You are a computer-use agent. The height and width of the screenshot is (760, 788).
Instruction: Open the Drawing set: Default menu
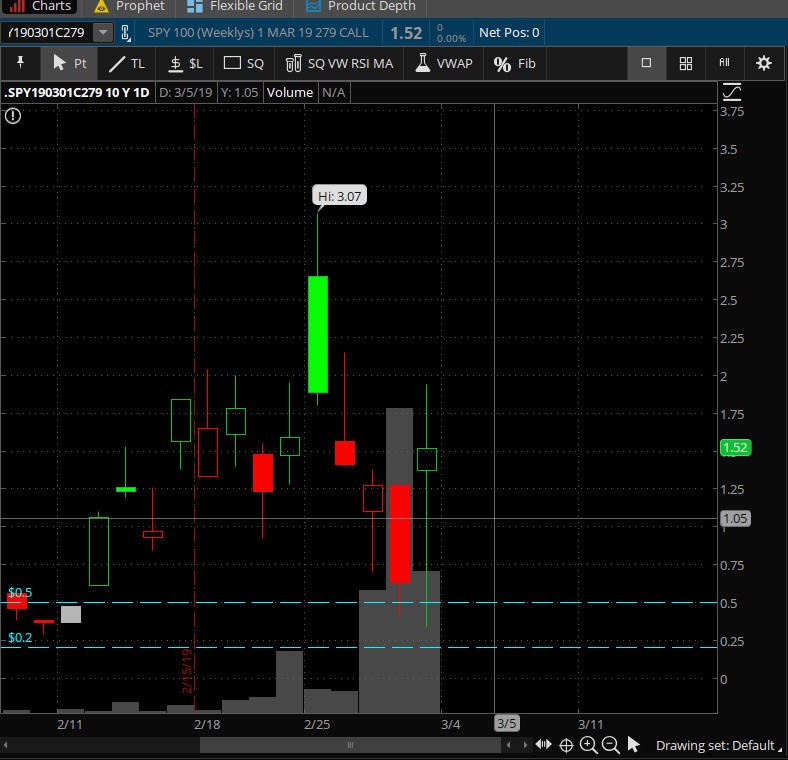point(718,745)
